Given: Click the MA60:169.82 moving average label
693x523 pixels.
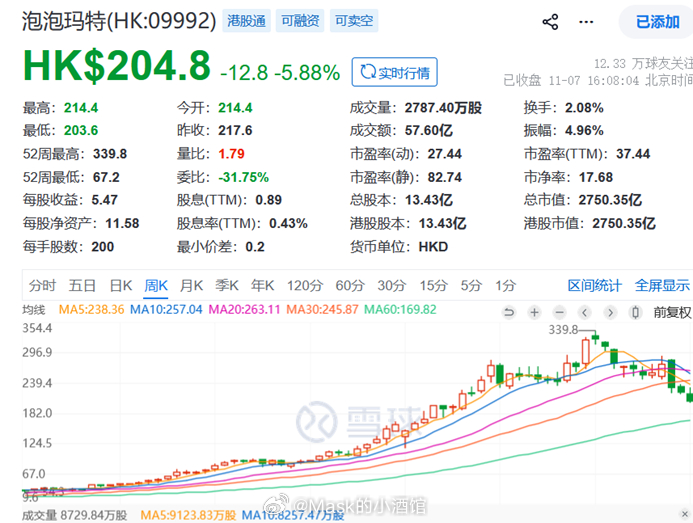Looking at the screenshot, I should pyautogui.click(x=400, y=309).
